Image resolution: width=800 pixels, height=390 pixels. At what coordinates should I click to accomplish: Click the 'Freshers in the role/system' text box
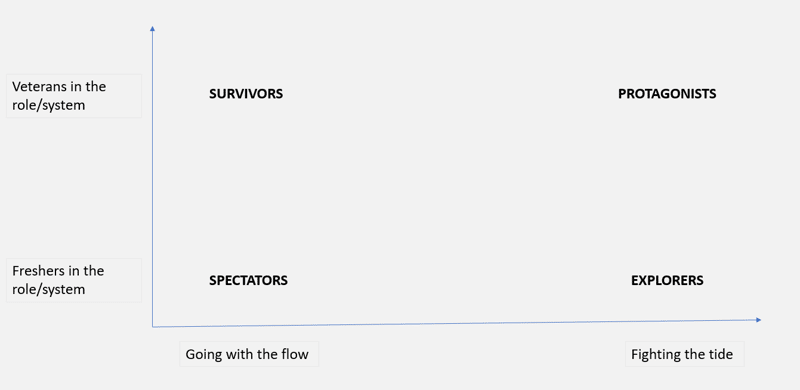point(74,280)
